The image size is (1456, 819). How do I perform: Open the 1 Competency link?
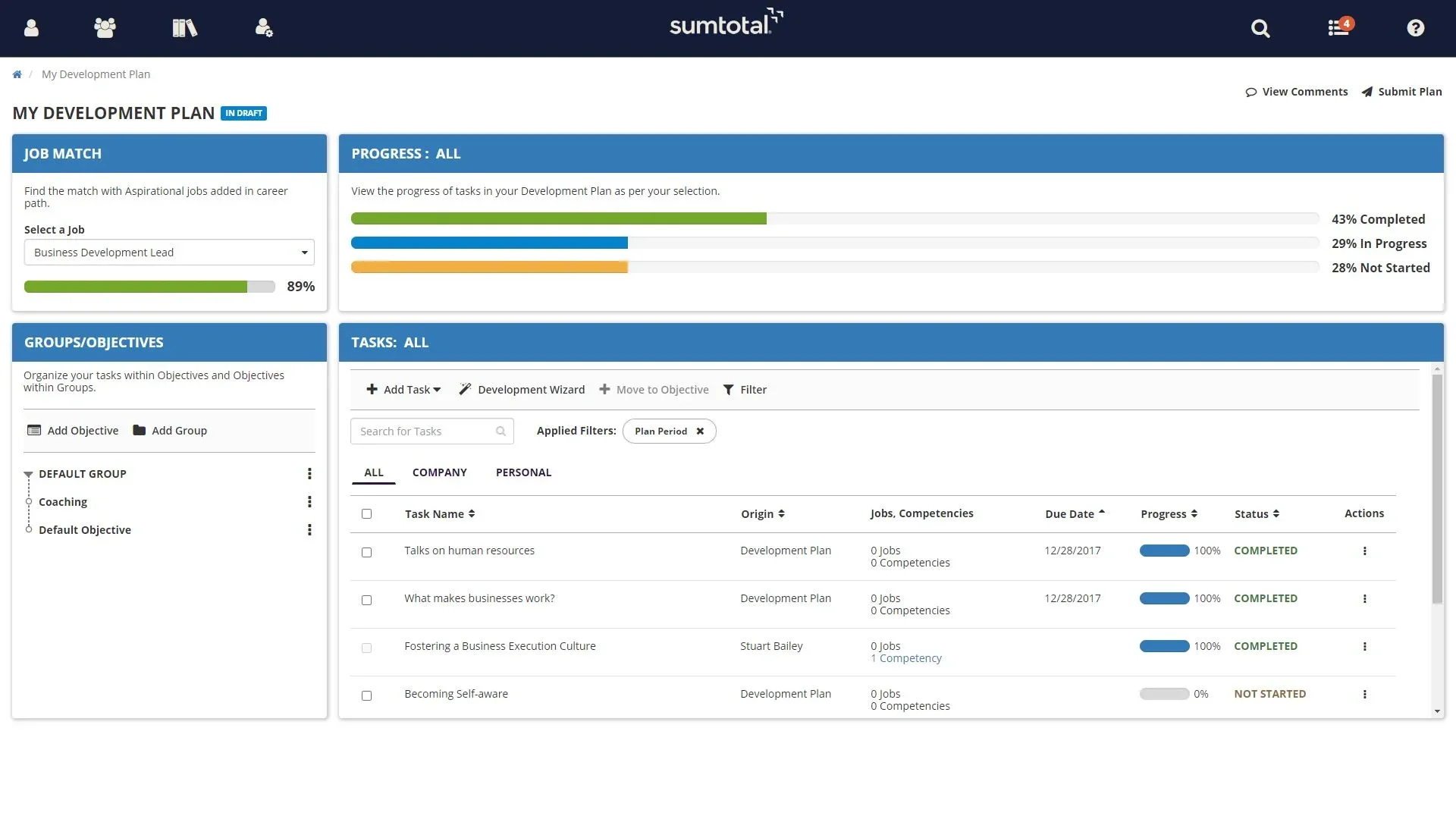(906, 658)
